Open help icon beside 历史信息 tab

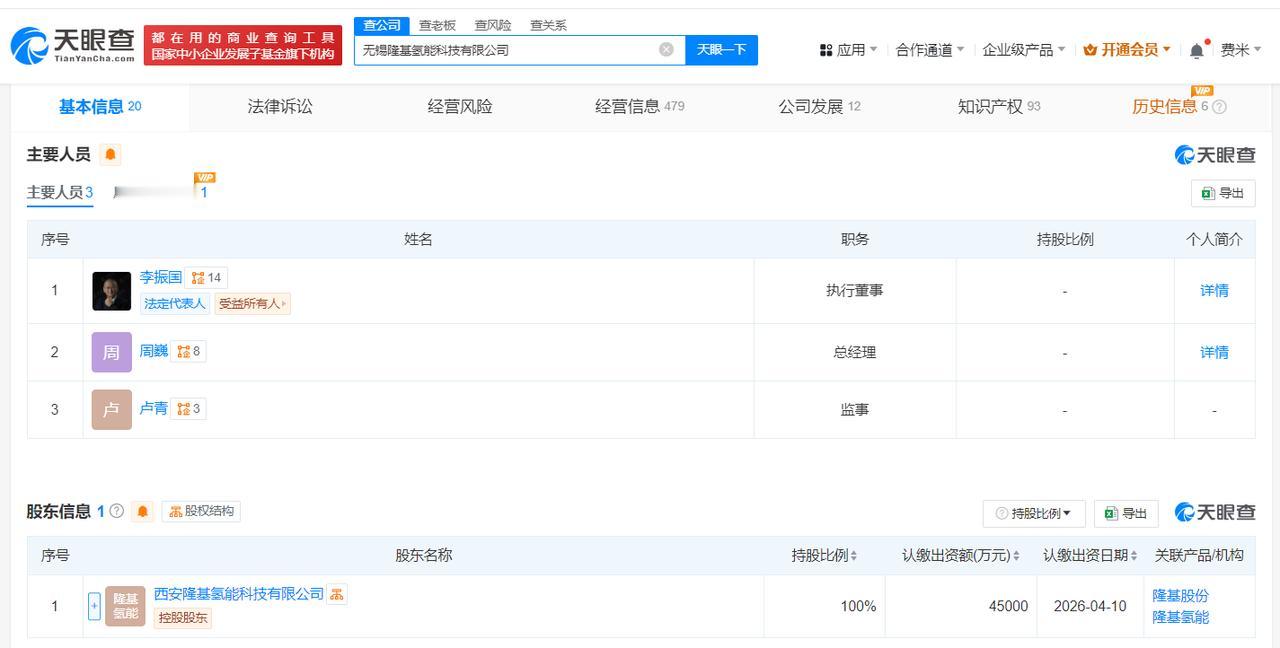click(1219, 107)
